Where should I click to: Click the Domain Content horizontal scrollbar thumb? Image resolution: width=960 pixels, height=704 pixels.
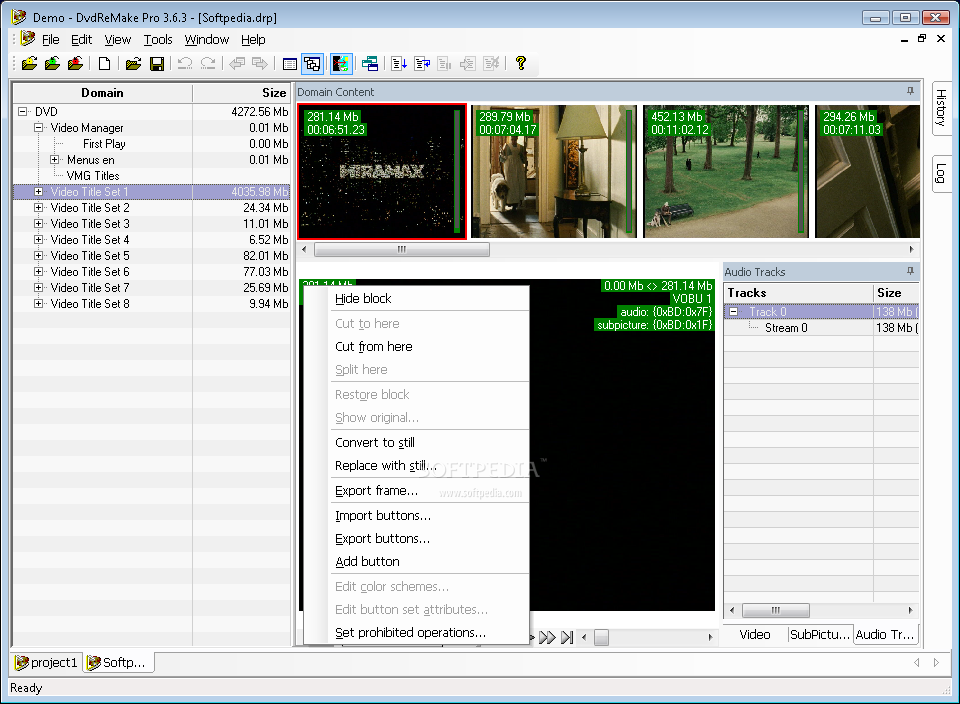[x=402, y=249]
